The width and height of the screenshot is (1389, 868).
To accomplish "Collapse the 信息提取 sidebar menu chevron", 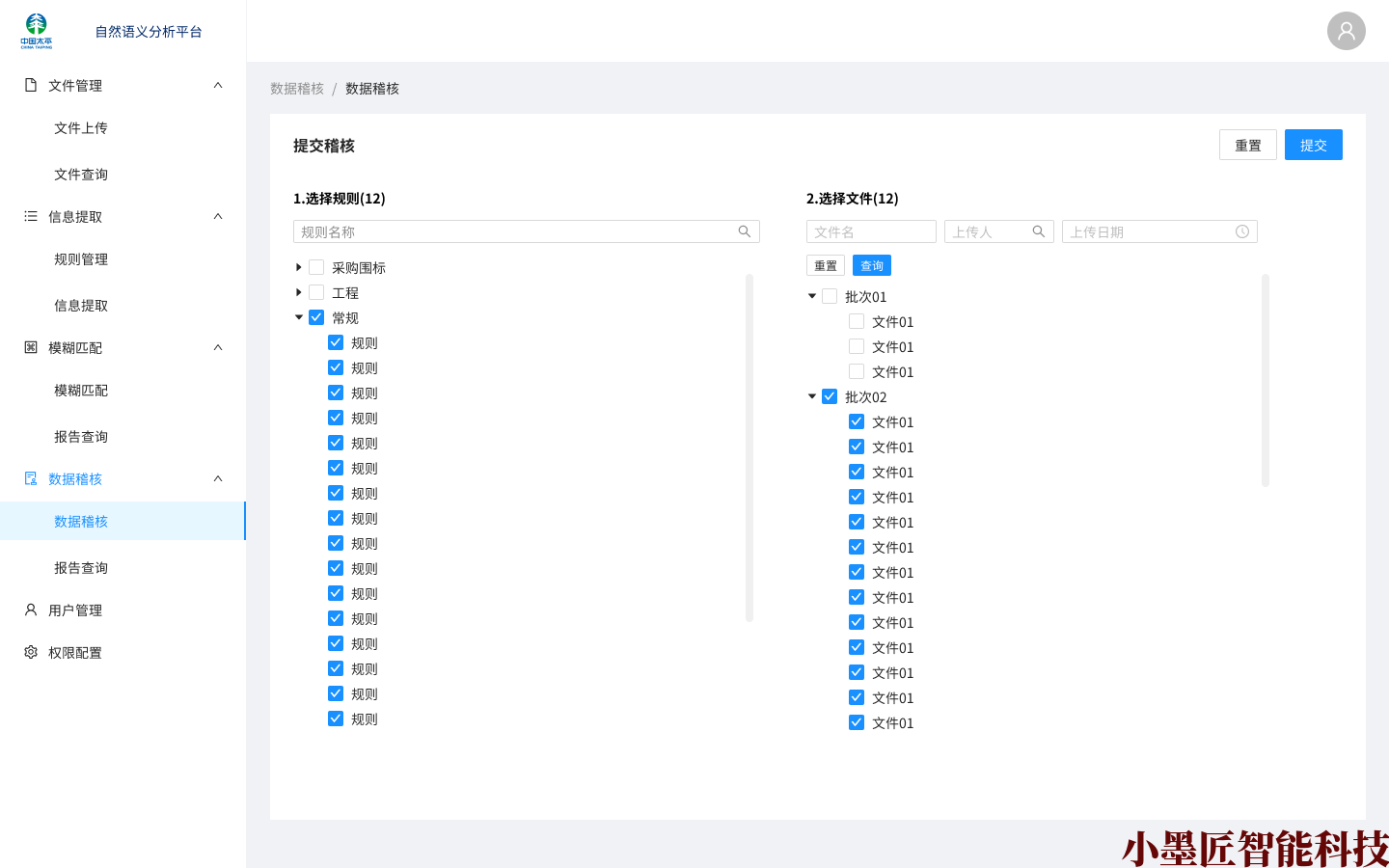I will (218, 216).
